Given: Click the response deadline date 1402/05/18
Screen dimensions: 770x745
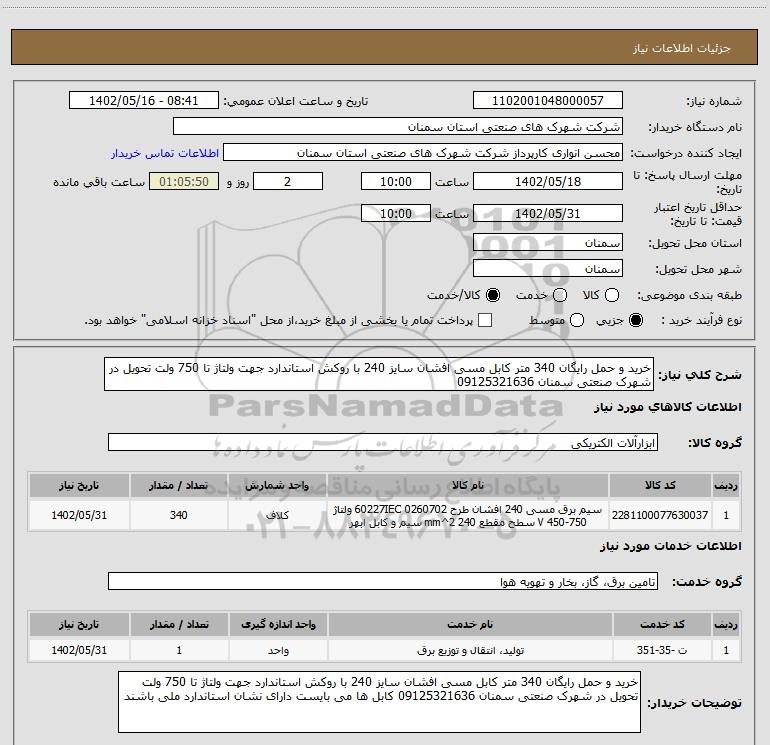Looking at the screenshot, I should point(548,181).
